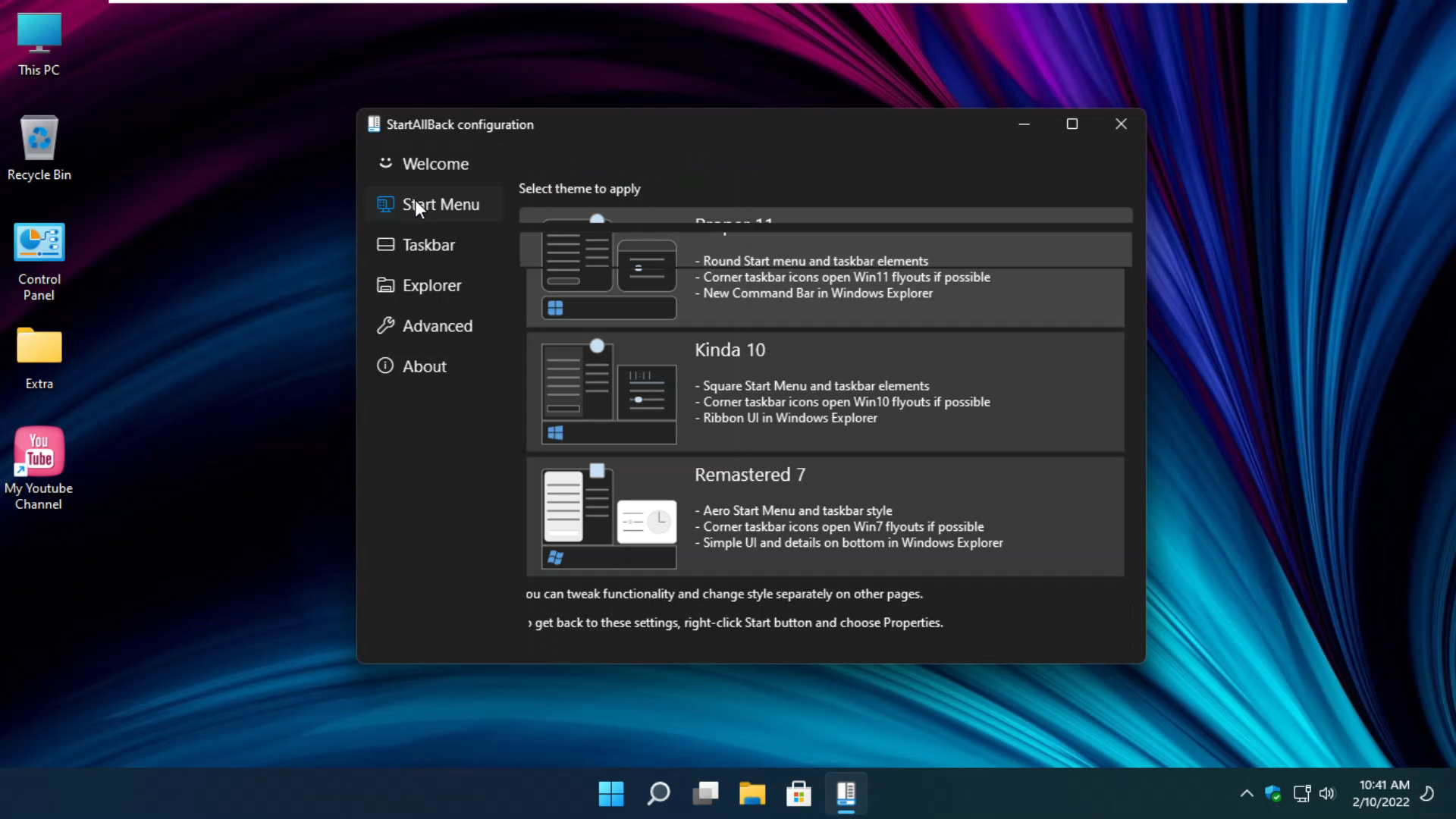The width and height of the screenshot is (1456, 819).
Task: Minimize the StartAllBack configuration window
Action: [1024, 124]
